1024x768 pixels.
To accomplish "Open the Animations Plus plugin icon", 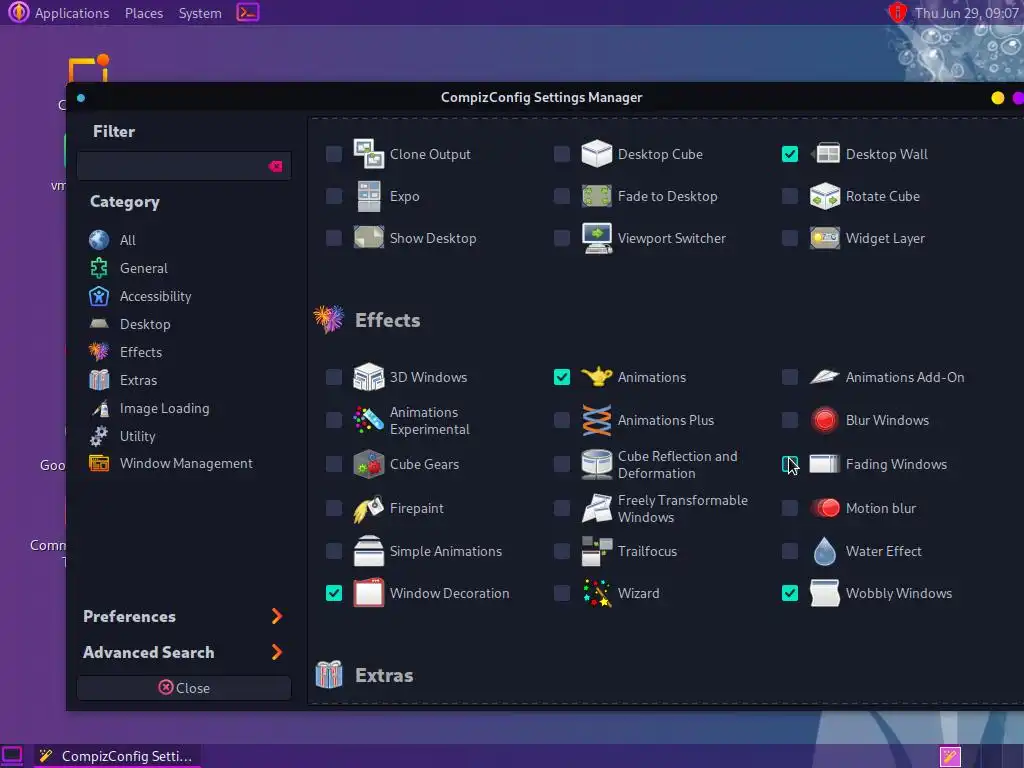I will [596, 420].
